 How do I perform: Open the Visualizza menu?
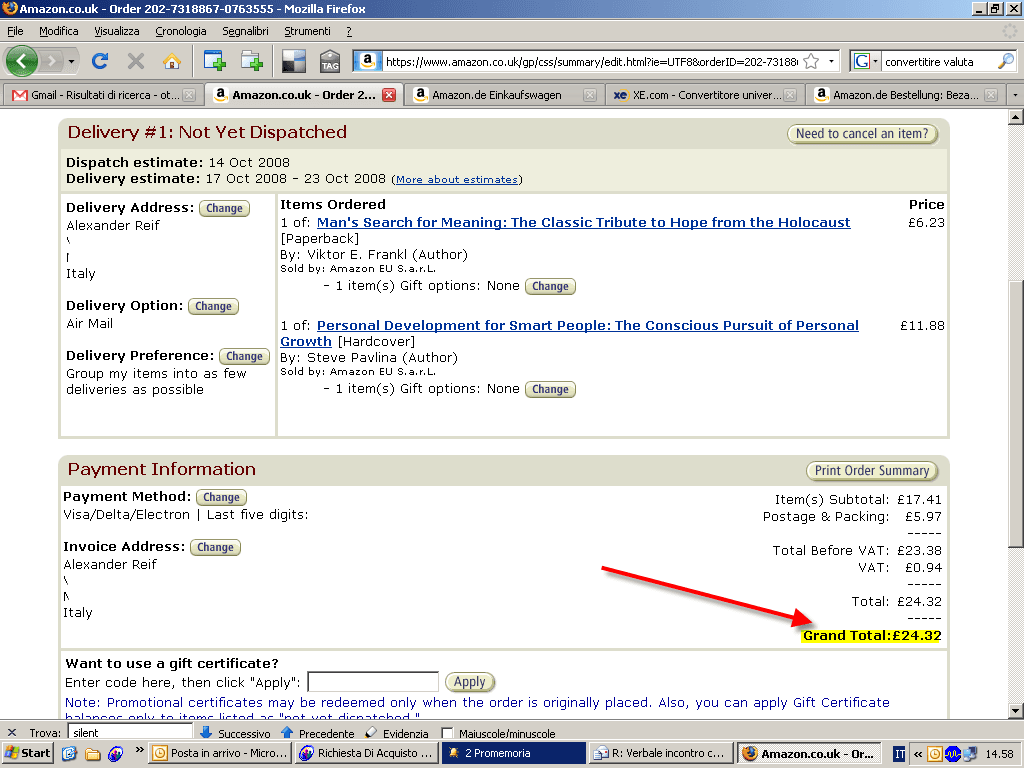[117, 31]
